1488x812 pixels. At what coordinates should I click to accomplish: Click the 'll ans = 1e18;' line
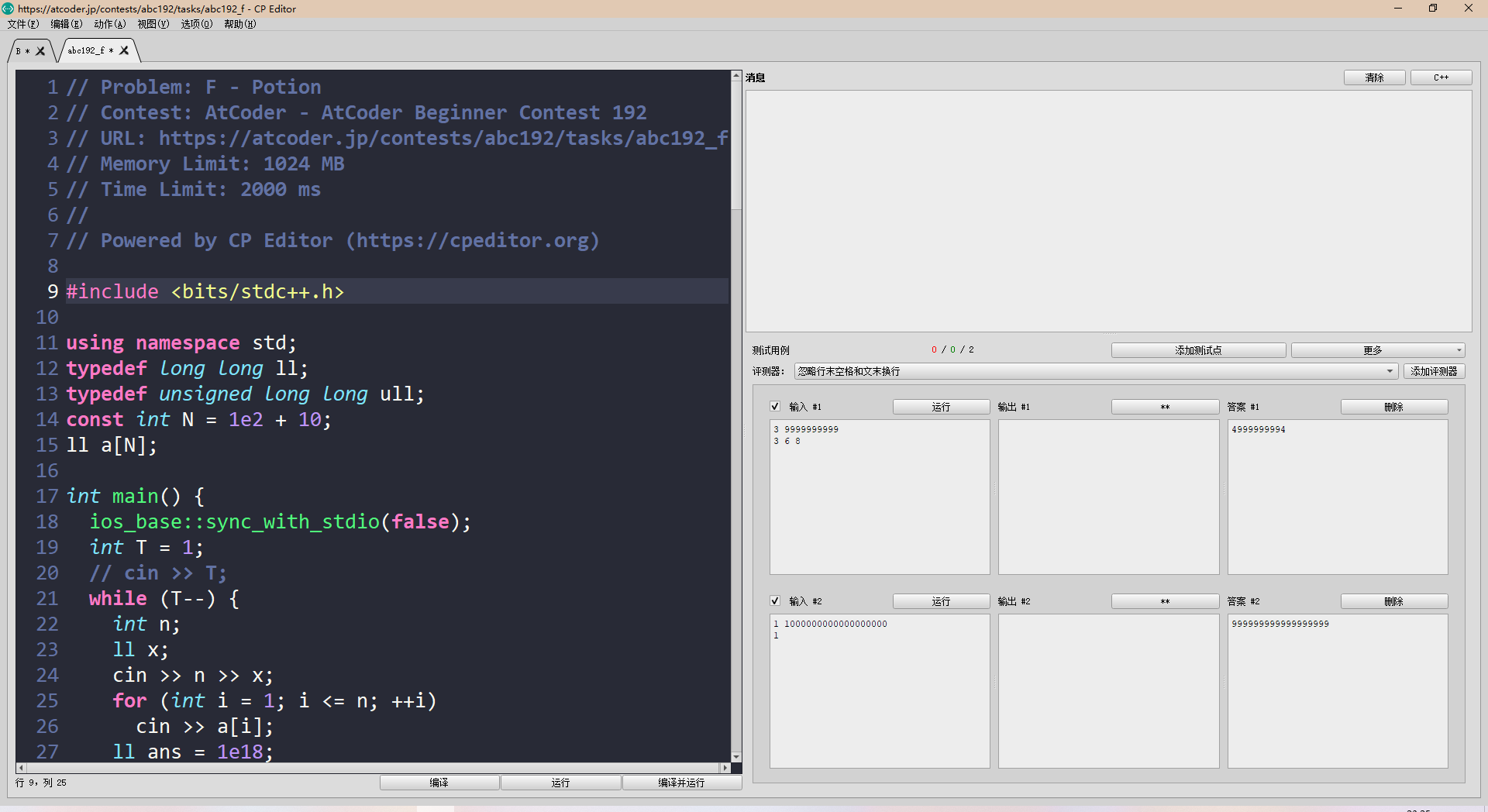[193, 752]
